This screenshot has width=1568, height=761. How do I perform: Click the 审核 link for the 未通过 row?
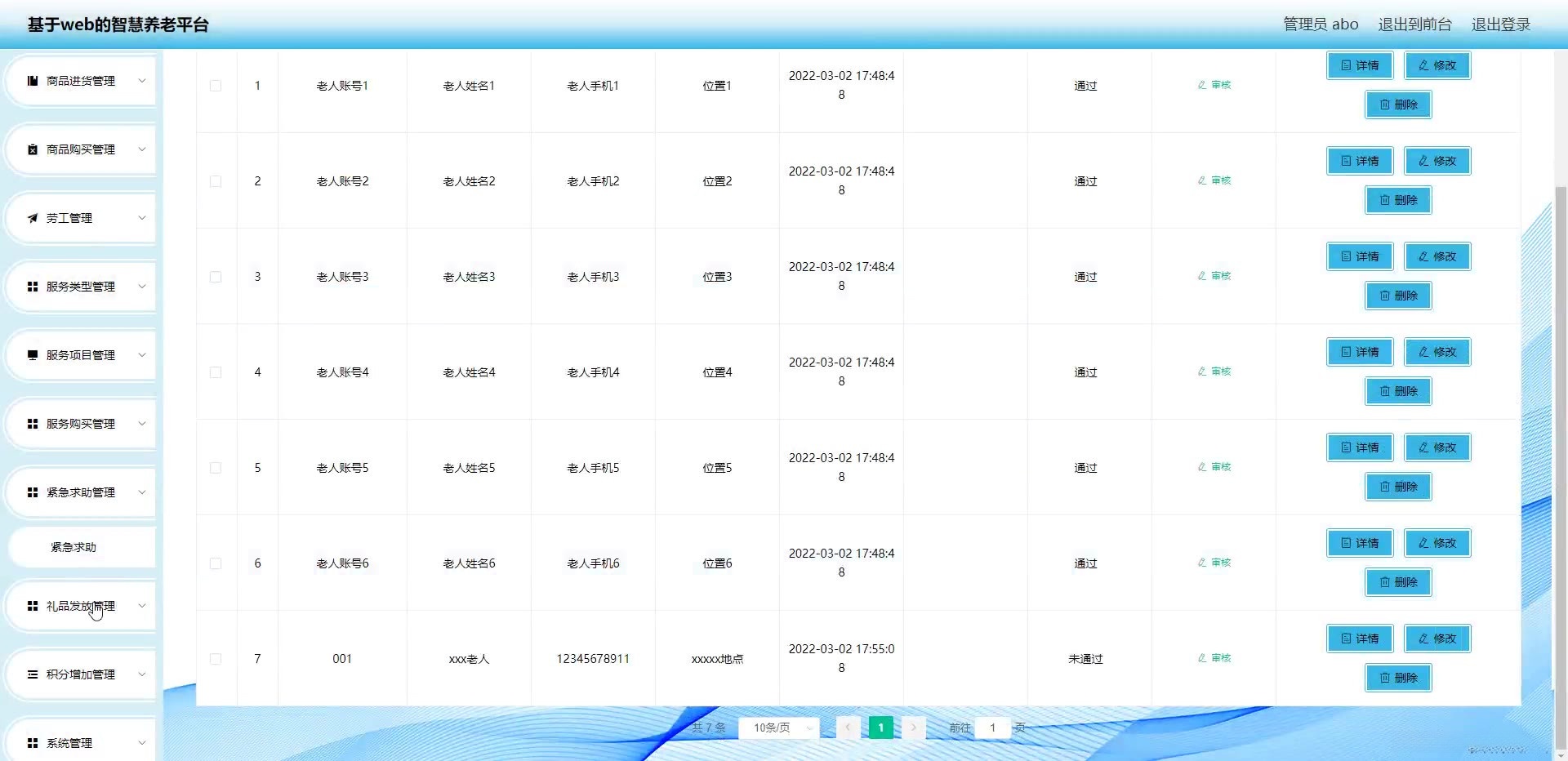click(x=1214, y=658)
